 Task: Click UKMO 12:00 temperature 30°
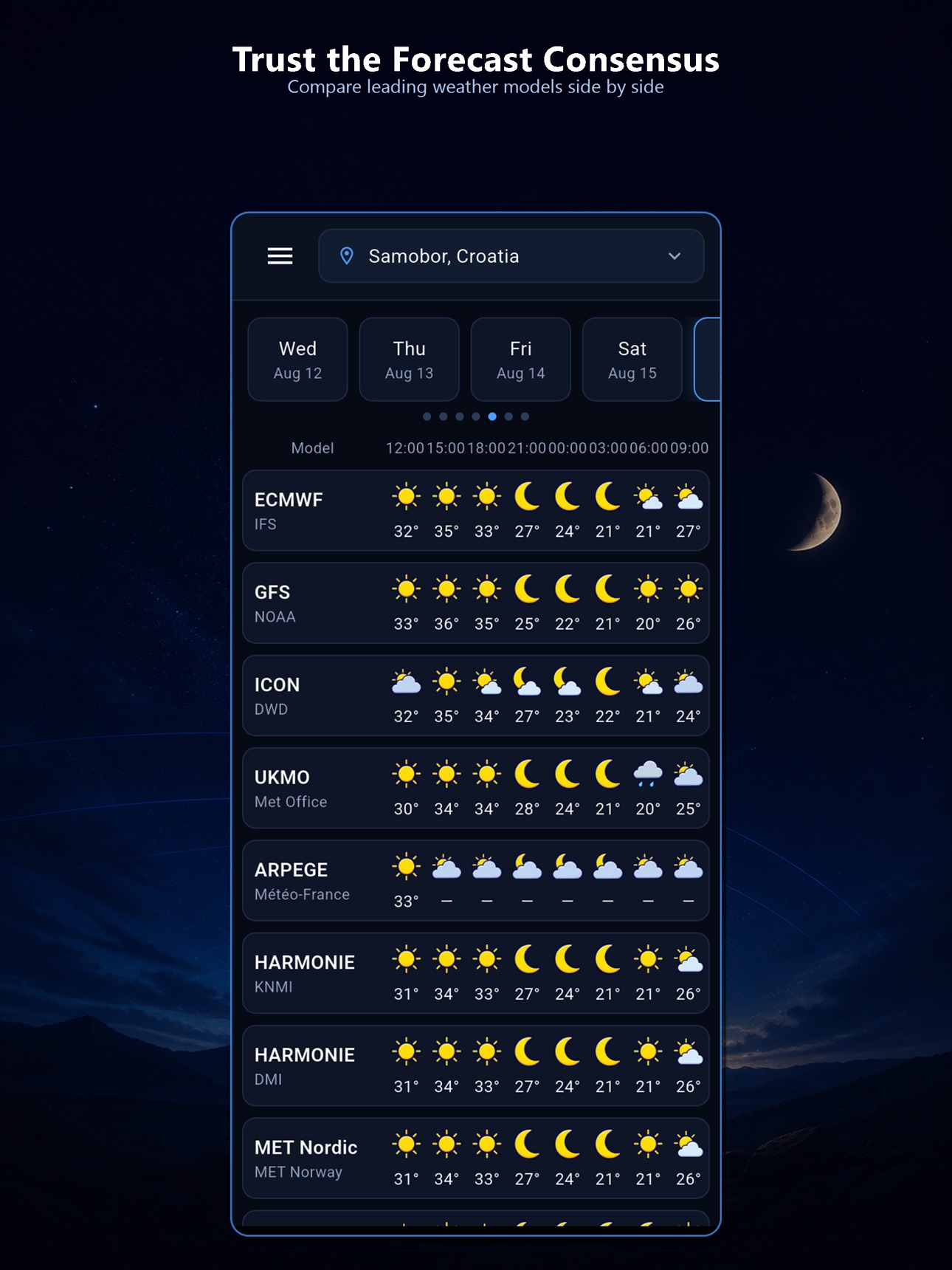click(x=406, y=809)
